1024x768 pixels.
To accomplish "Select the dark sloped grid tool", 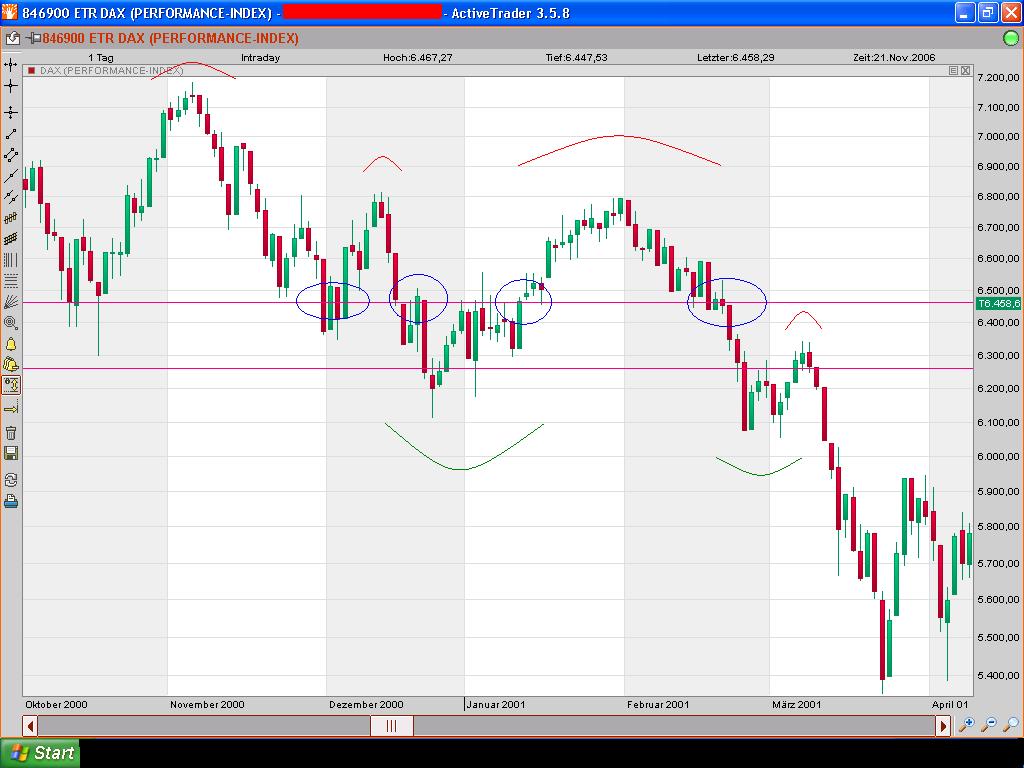I will [x=10, y=239].
